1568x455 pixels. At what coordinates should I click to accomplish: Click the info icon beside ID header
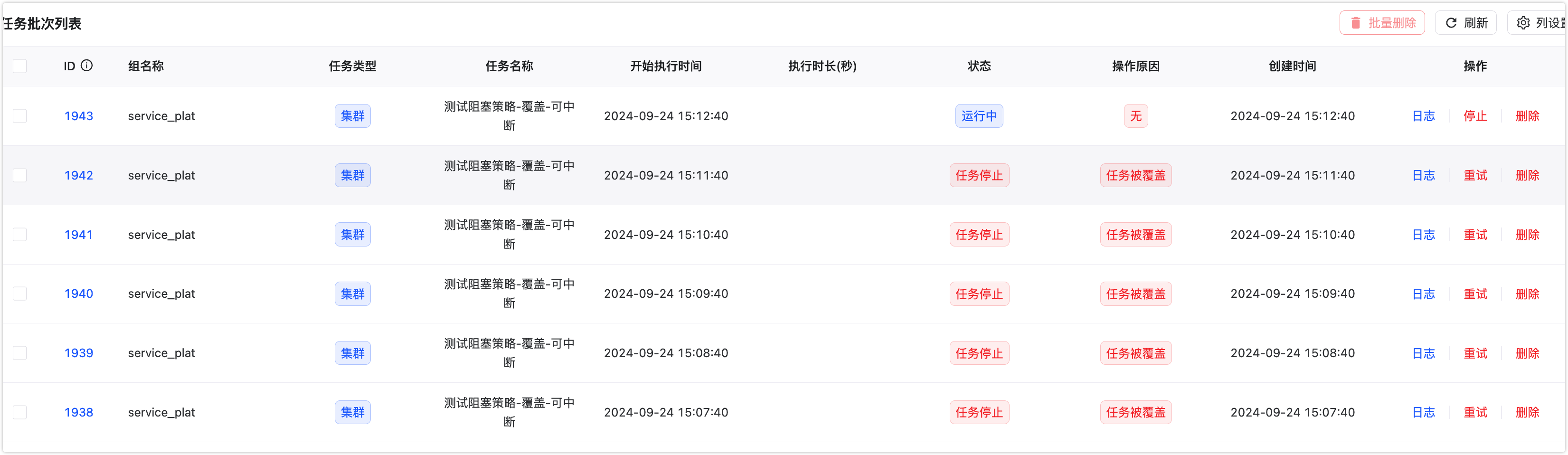click(x=87, y=66)
